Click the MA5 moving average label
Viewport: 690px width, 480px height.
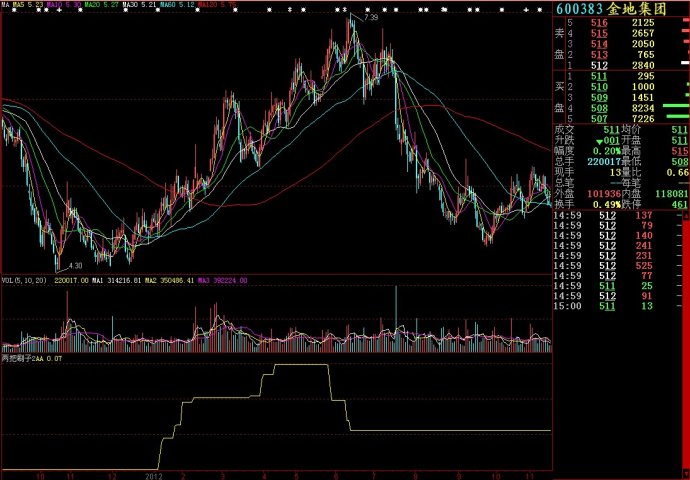(x=24, y=5)
